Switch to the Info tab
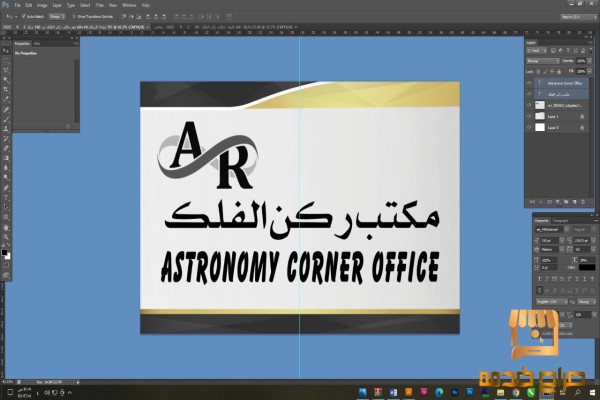The width and height of the screenshot is (600, 400). 38,44
